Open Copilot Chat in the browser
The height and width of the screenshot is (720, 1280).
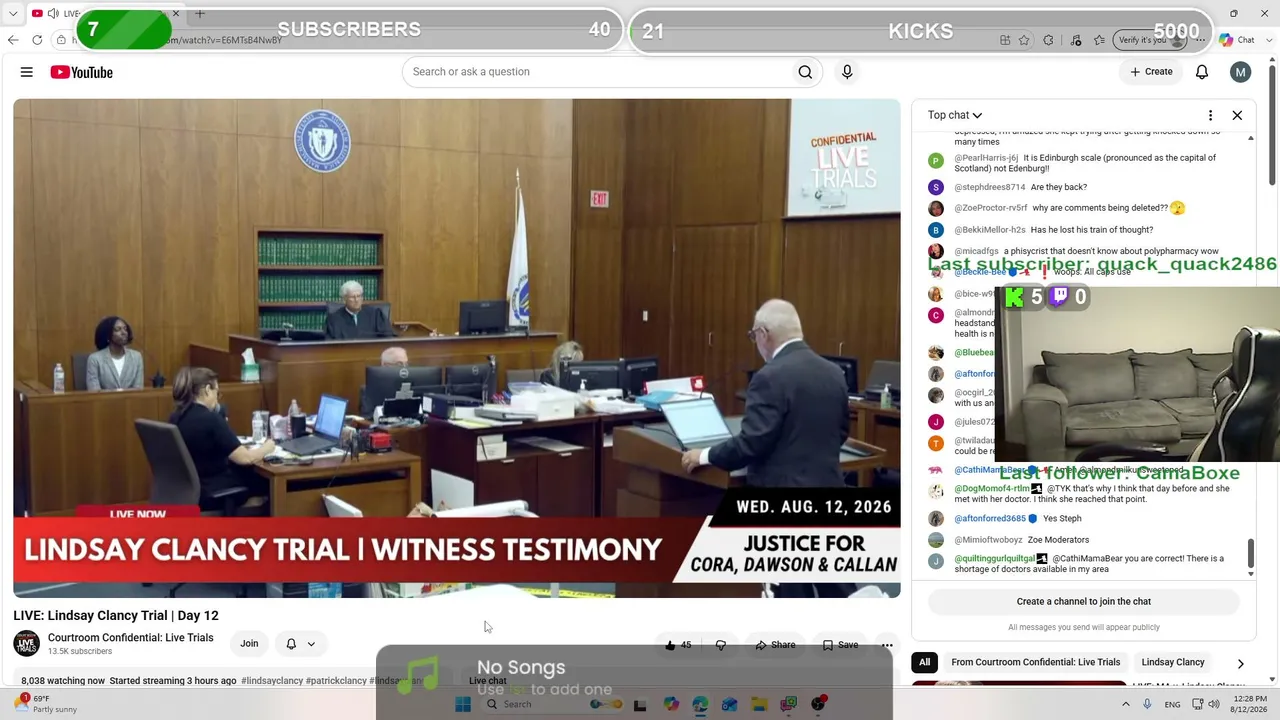[1237, 40]
